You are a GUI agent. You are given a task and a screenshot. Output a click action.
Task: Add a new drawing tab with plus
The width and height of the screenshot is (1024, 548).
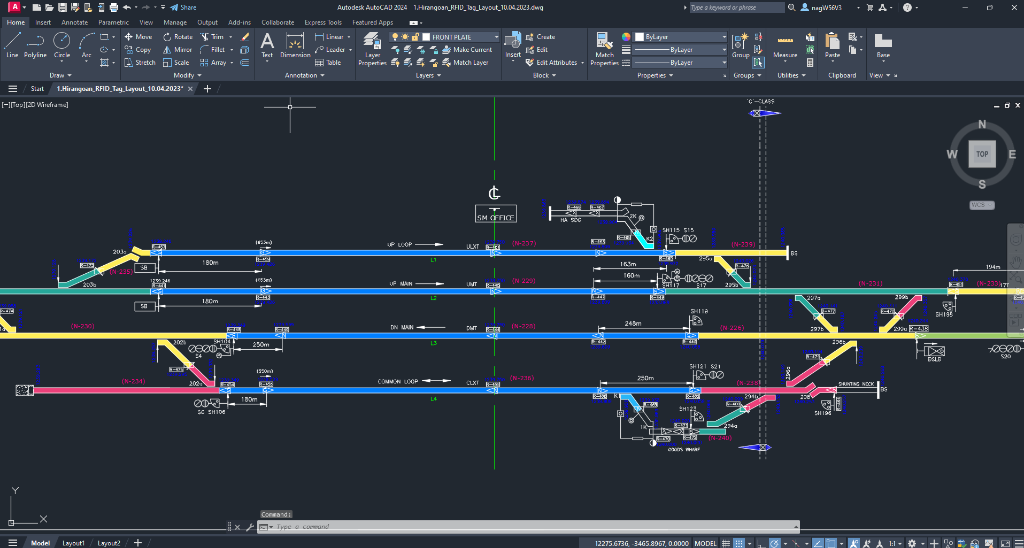click(208, 89)
